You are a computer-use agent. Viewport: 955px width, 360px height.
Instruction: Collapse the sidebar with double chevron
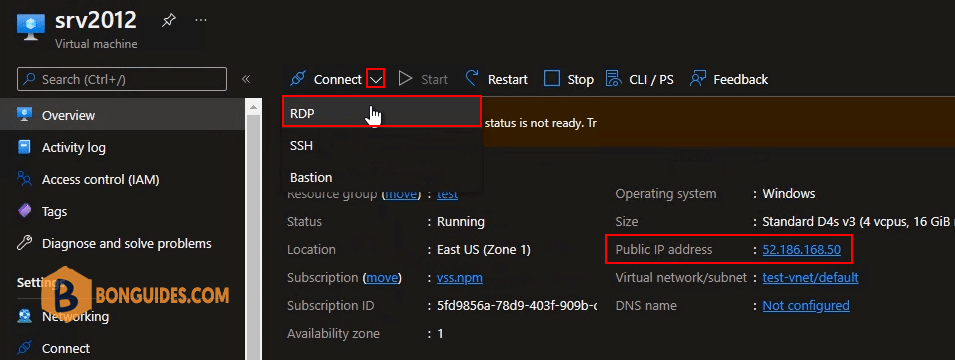point(246,79)
